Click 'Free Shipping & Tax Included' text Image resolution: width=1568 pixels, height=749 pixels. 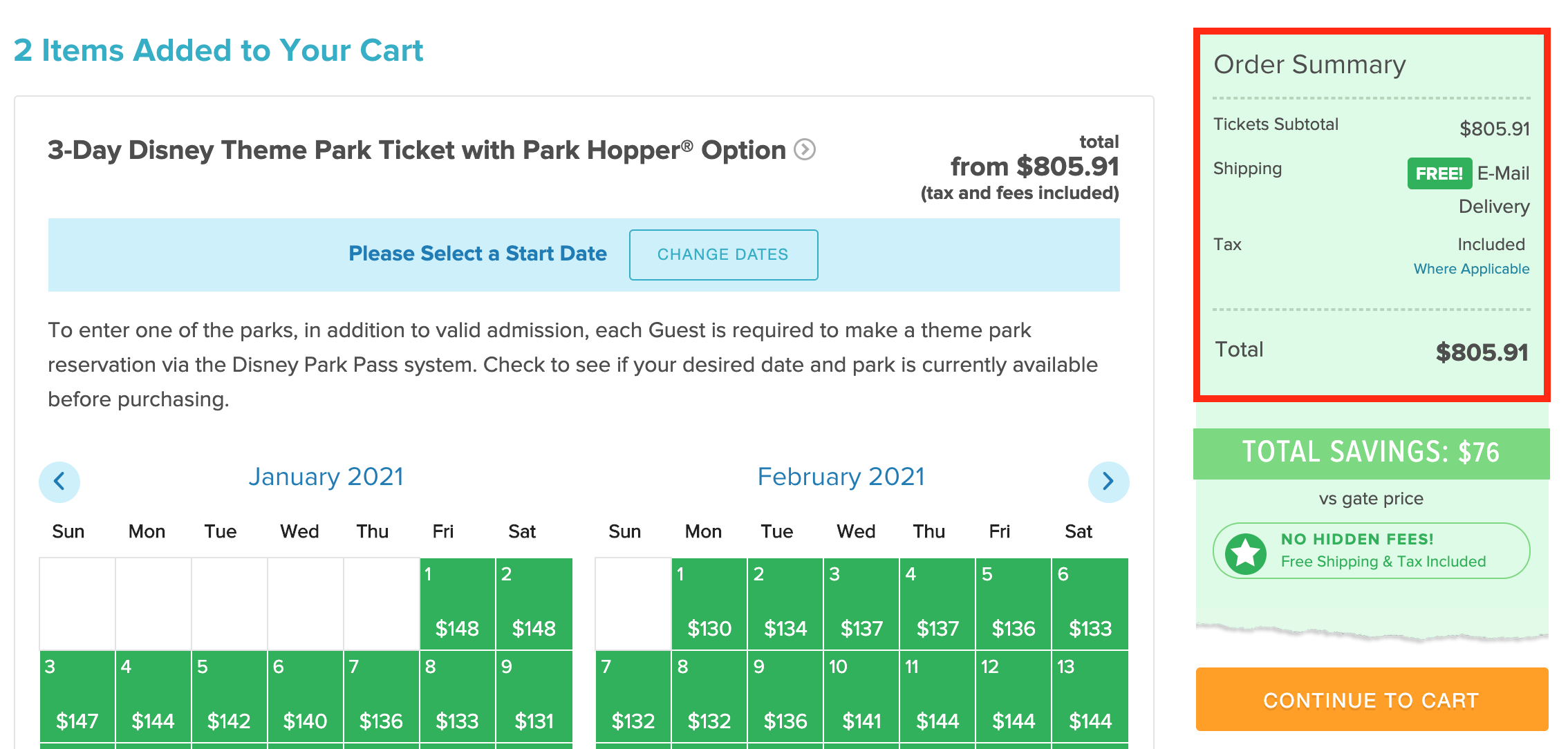(x=1383, y=562)
